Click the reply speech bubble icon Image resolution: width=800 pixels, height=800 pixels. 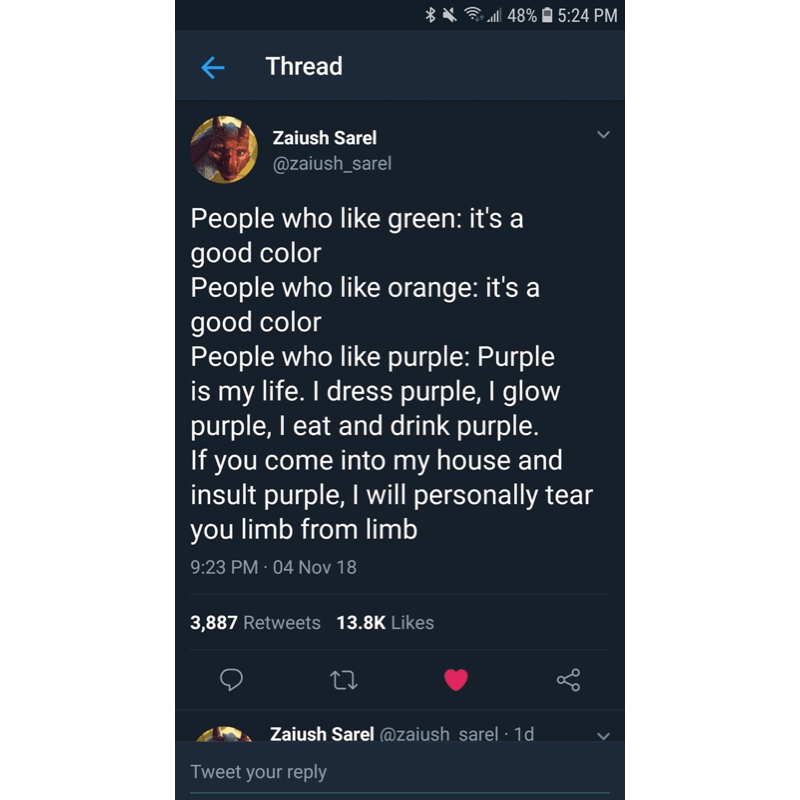[x=231, y=680]
